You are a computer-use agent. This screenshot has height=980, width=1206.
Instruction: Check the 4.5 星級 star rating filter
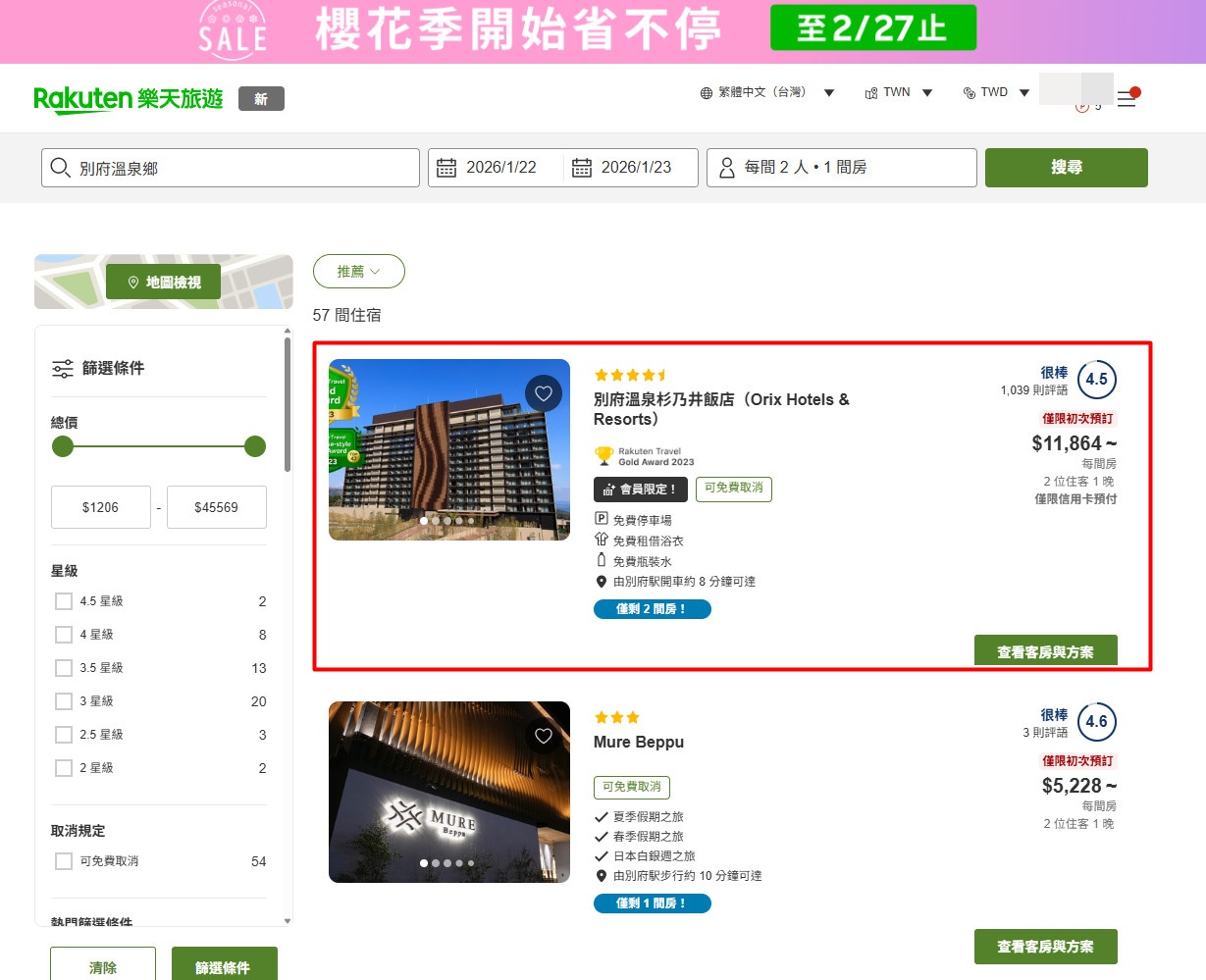click(64, 601)
